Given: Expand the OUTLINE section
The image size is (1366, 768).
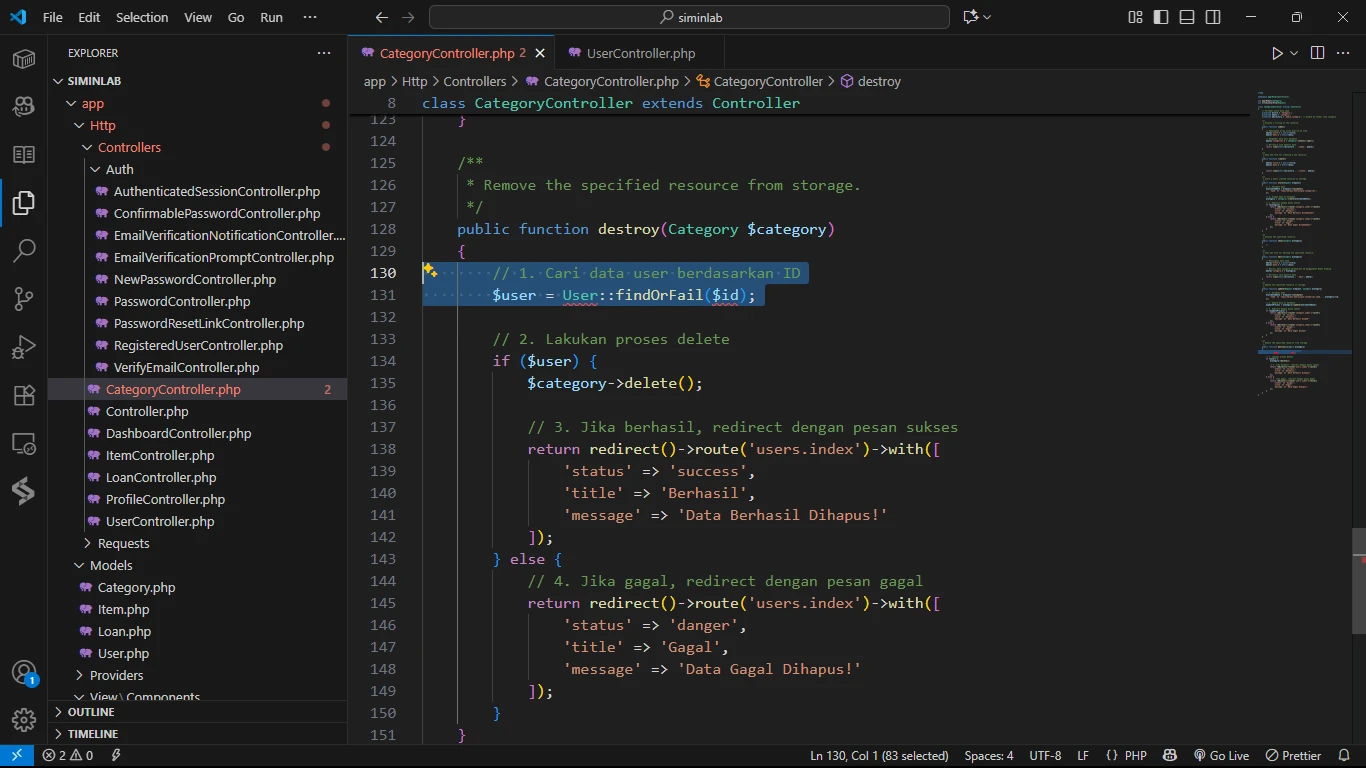Looking at the screenshot, I should point(91,712).
